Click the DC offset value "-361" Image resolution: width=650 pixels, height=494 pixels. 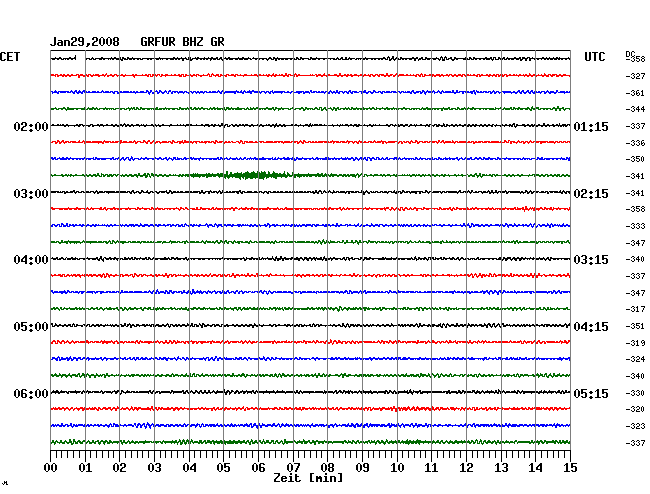635,93
